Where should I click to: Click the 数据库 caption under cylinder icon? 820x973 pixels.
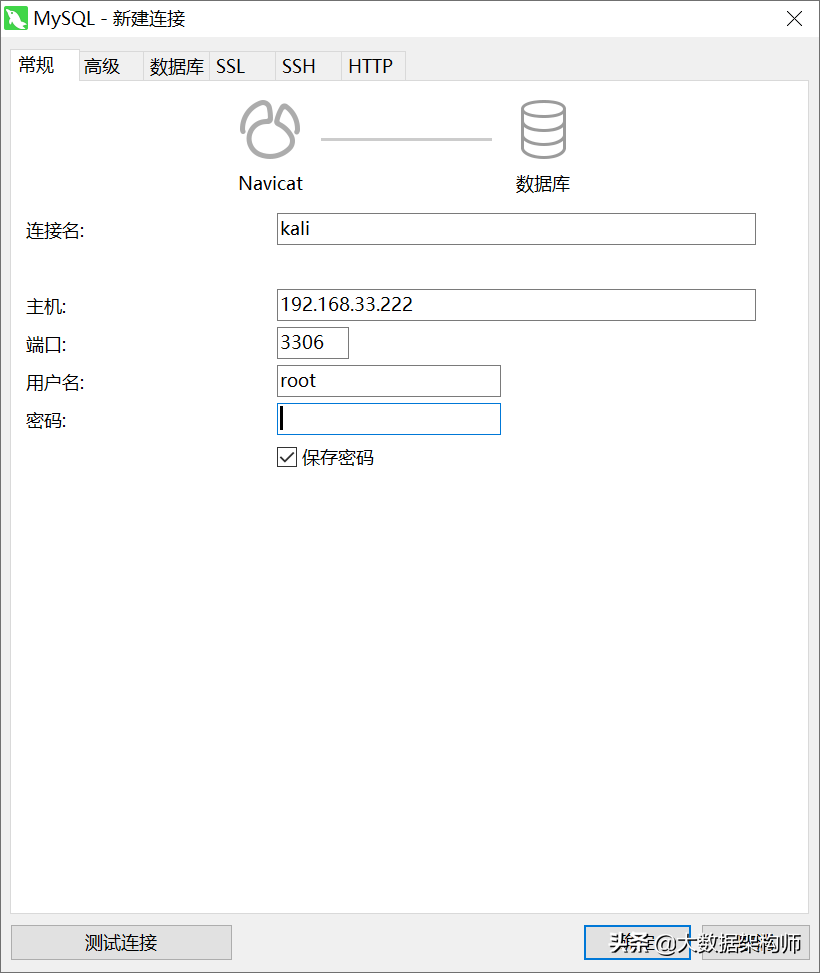[x=543, y=184]
